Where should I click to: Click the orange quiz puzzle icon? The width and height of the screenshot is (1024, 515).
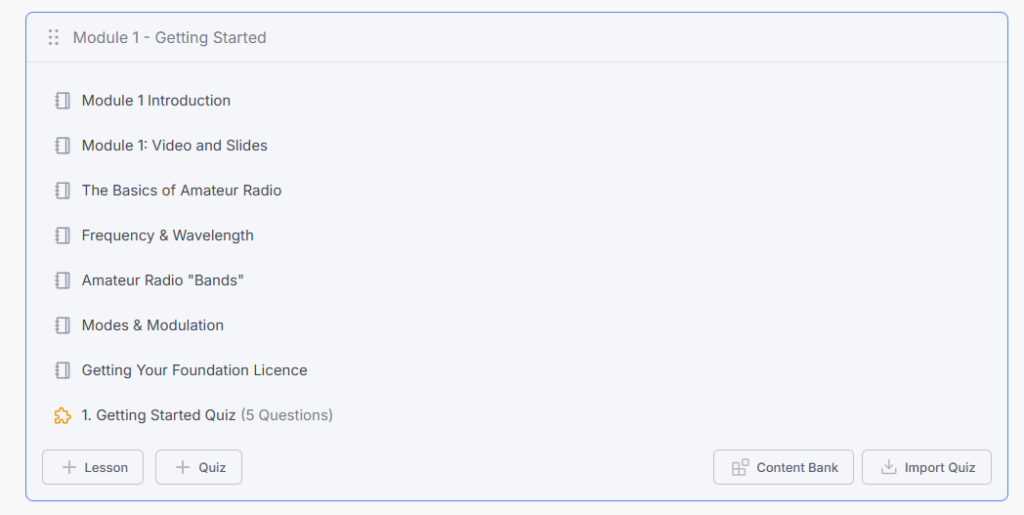click(63, 415)
